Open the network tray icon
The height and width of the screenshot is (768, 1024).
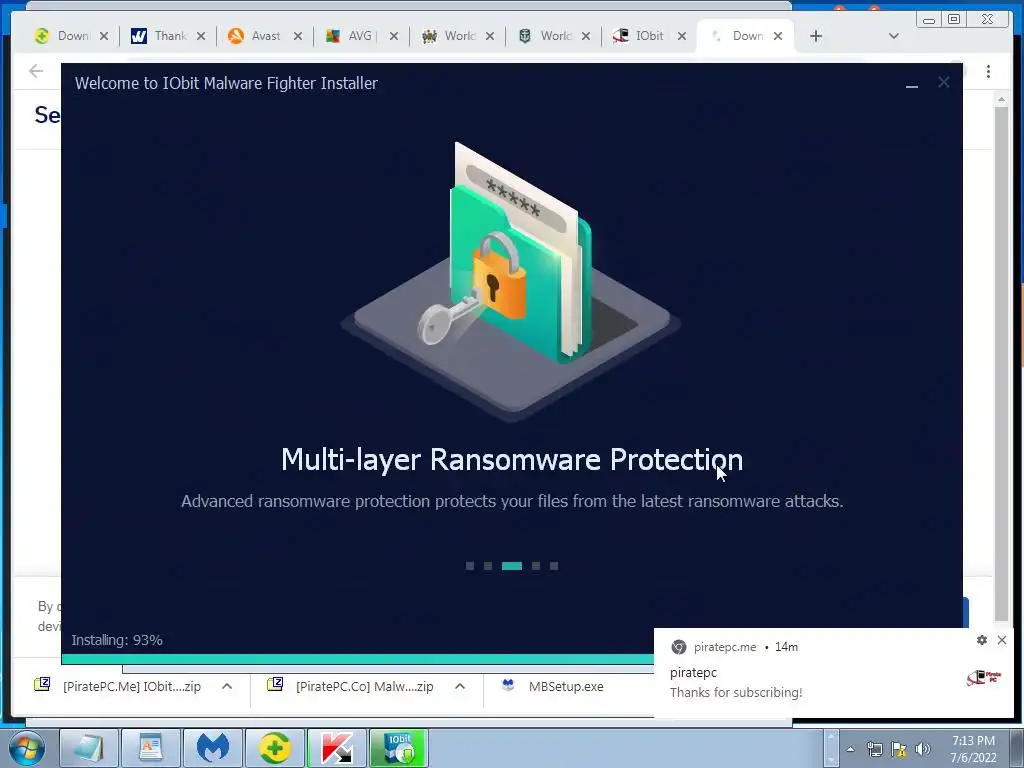coord(874,749)
